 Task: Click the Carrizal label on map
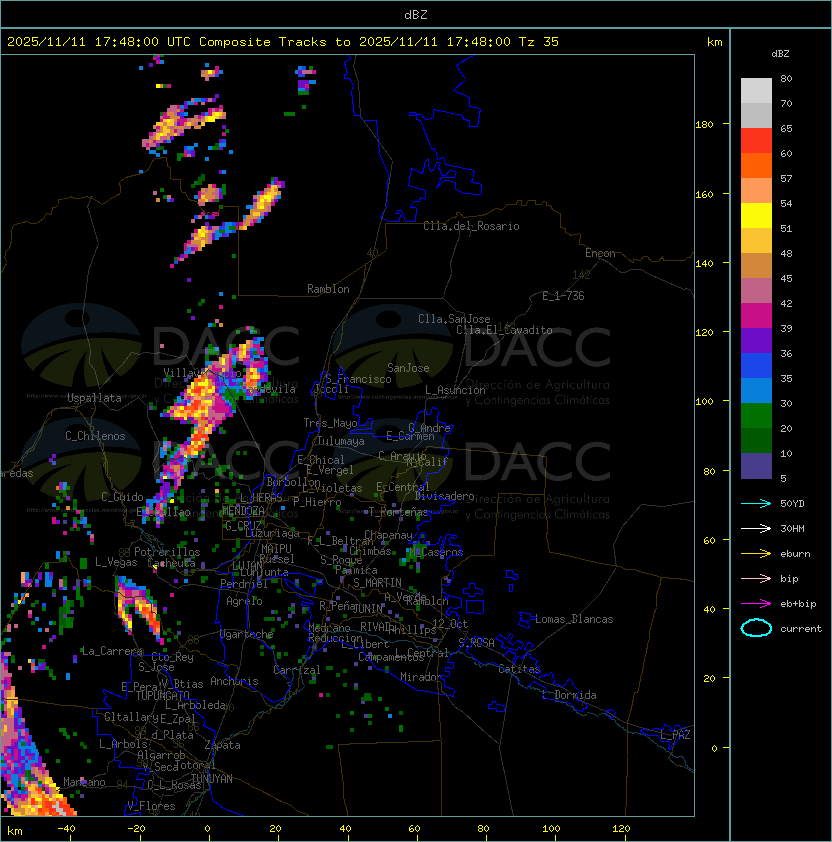(x=296, y=670)
